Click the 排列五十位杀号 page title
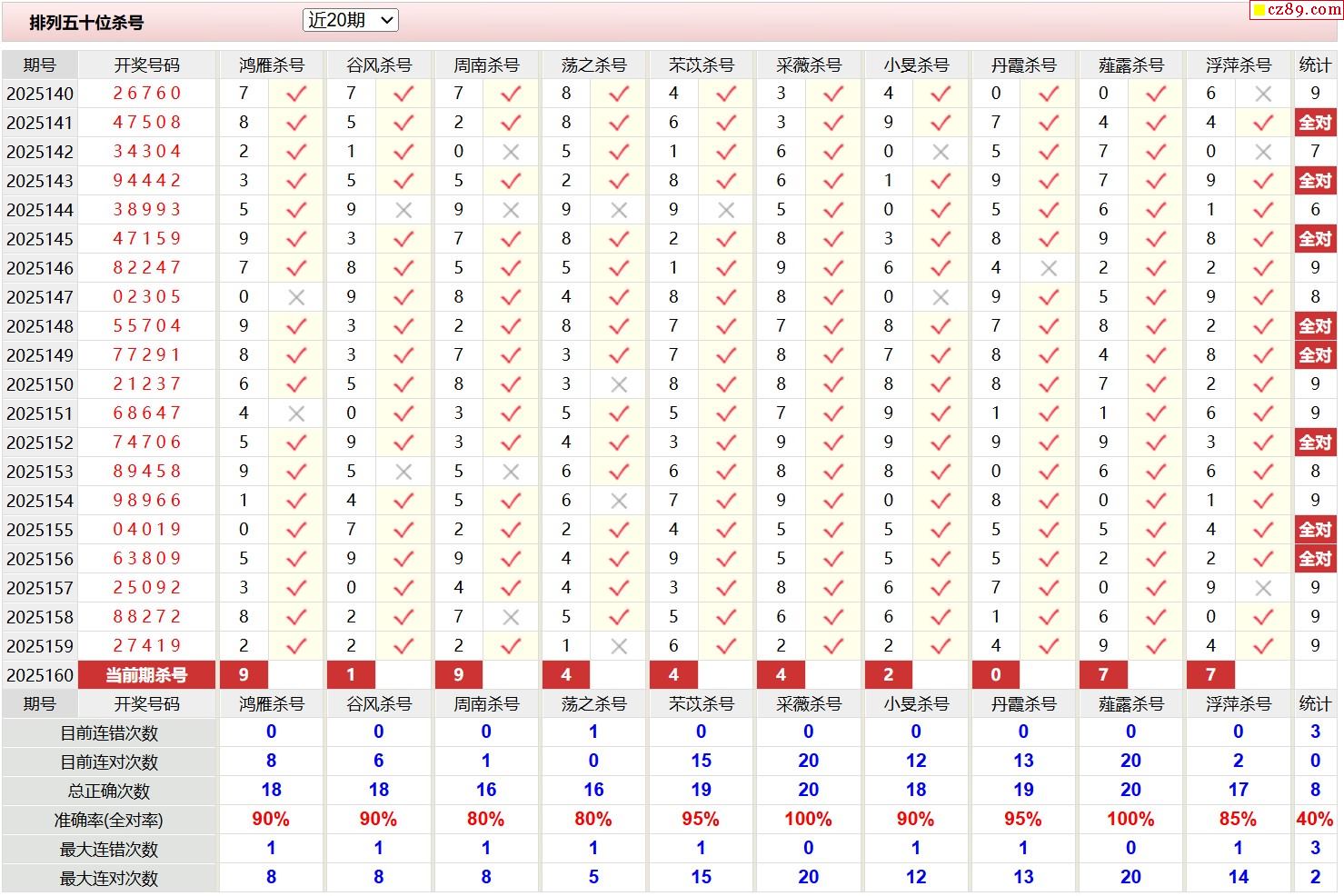The width and height of the screenshot is (1344, 896). pyautogui.click(x=86, y=23)
